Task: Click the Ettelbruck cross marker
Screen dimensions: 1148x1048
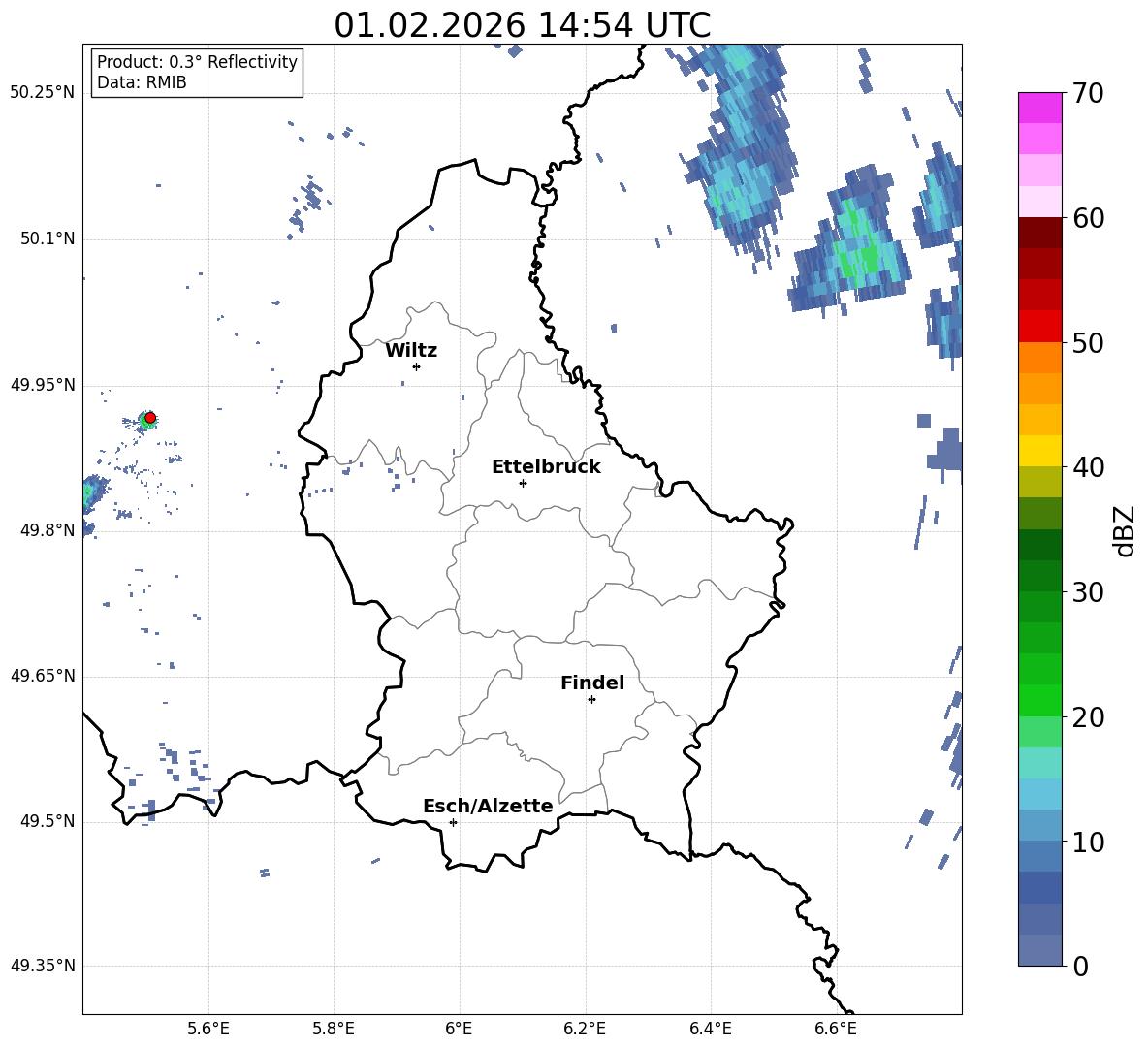Action: coord(523,483)
